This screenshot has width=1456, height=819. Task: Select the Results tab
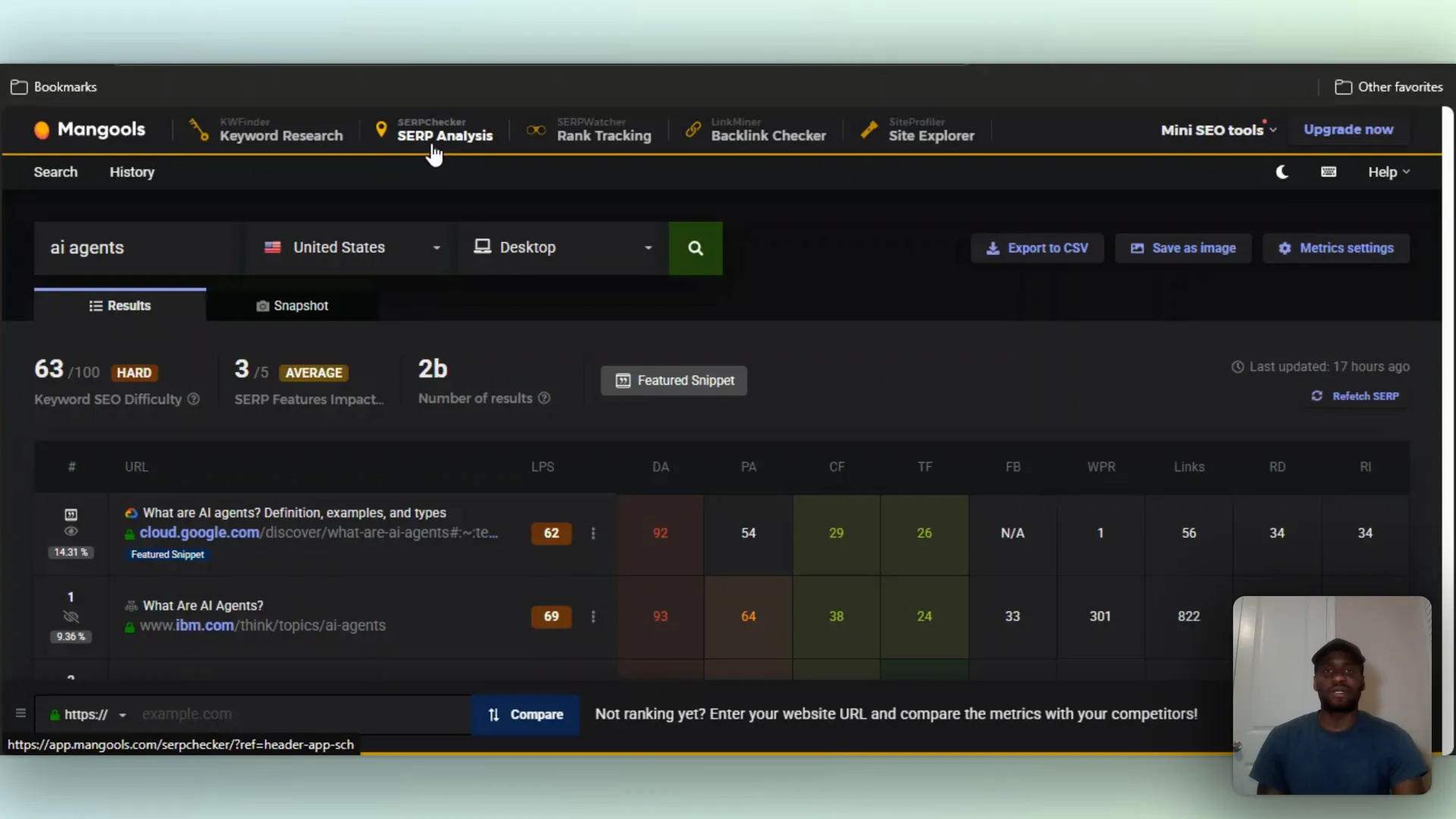coord(120,306)
